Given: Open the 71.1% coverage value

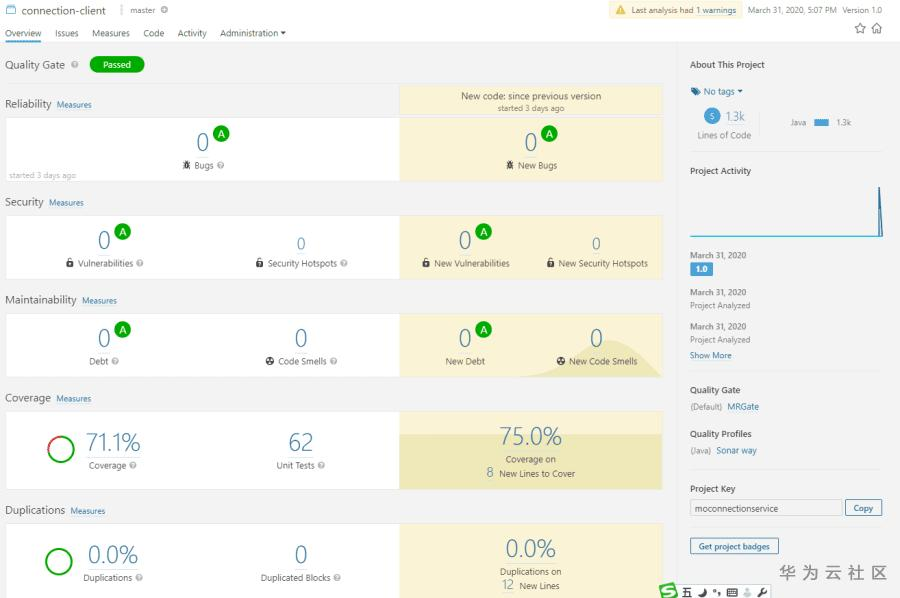Looking at the screenshot, I should pos(113,442).
